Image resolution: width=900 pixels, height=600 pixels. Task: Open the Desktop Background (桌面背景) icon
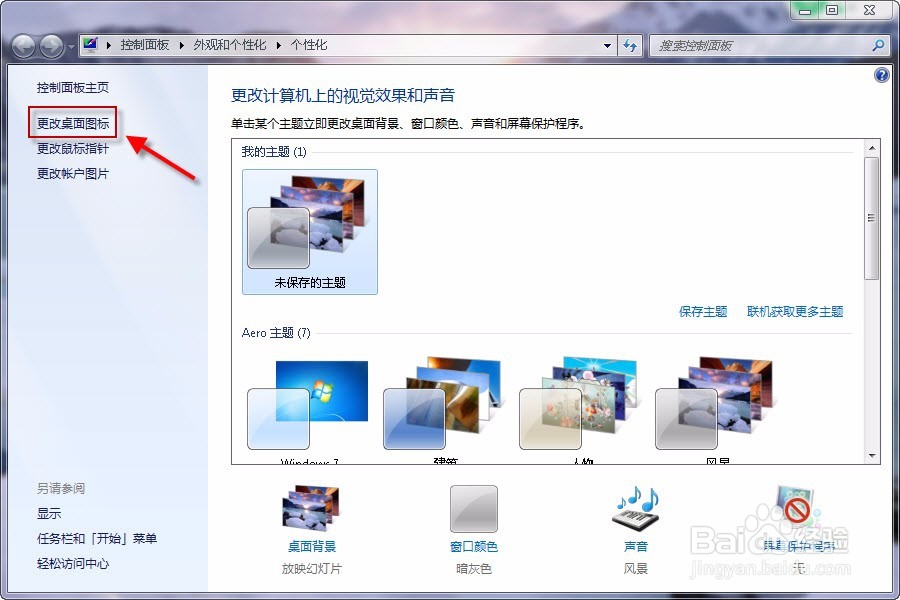(311, 508)
